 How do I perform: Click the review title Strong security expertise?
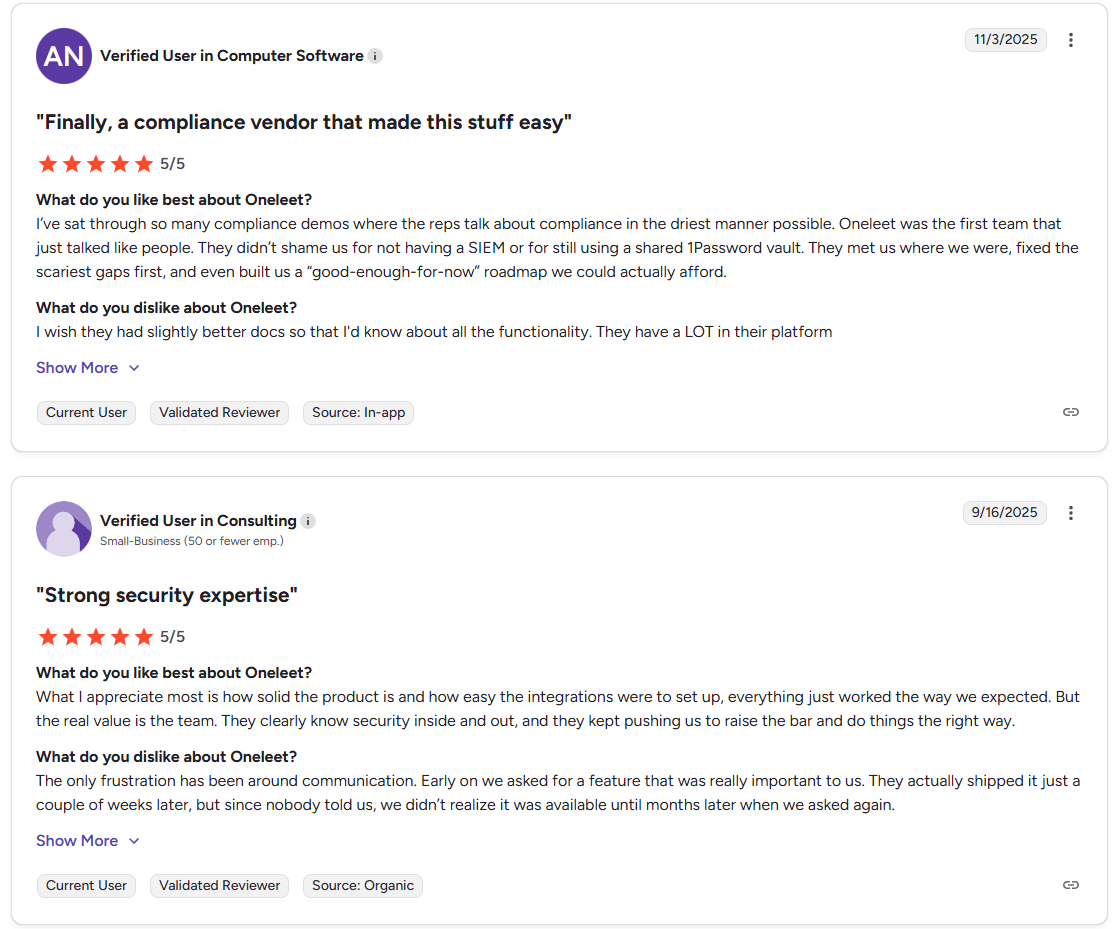[x=167, y=594]
